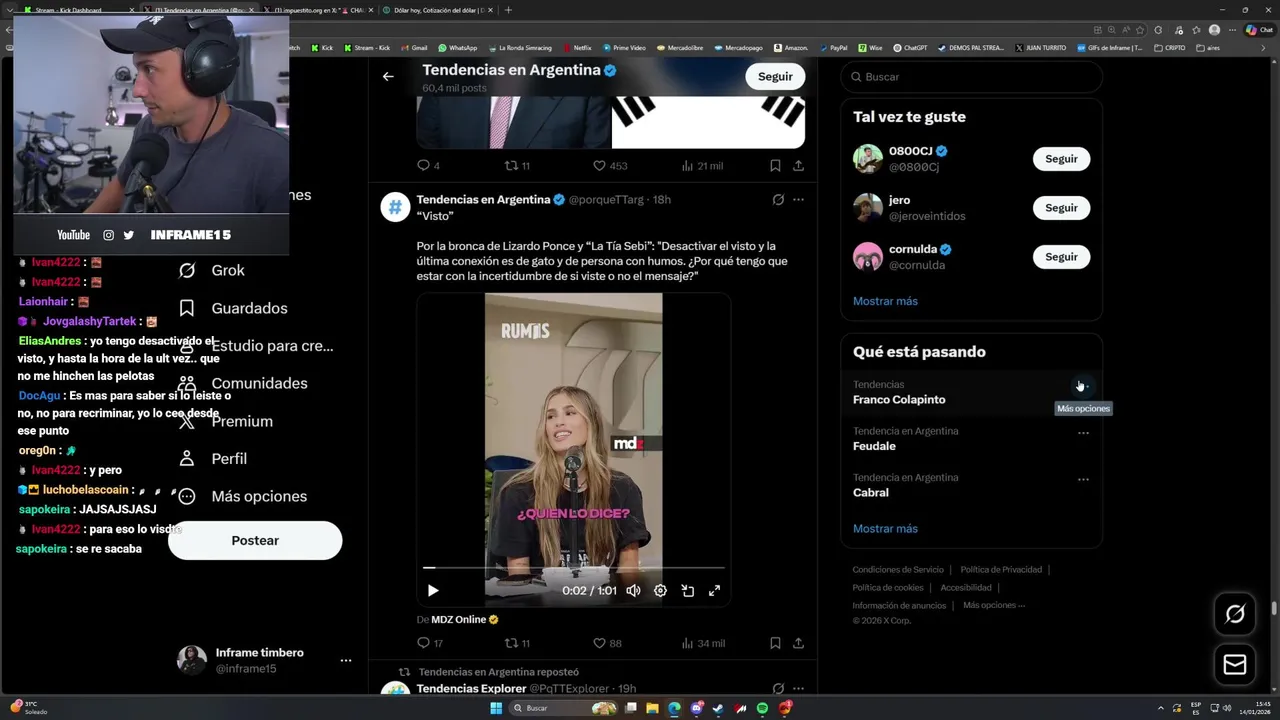The image size is (1280, 720).
Task: Show more under Tal vez te guste
Action: coord(885,301)
